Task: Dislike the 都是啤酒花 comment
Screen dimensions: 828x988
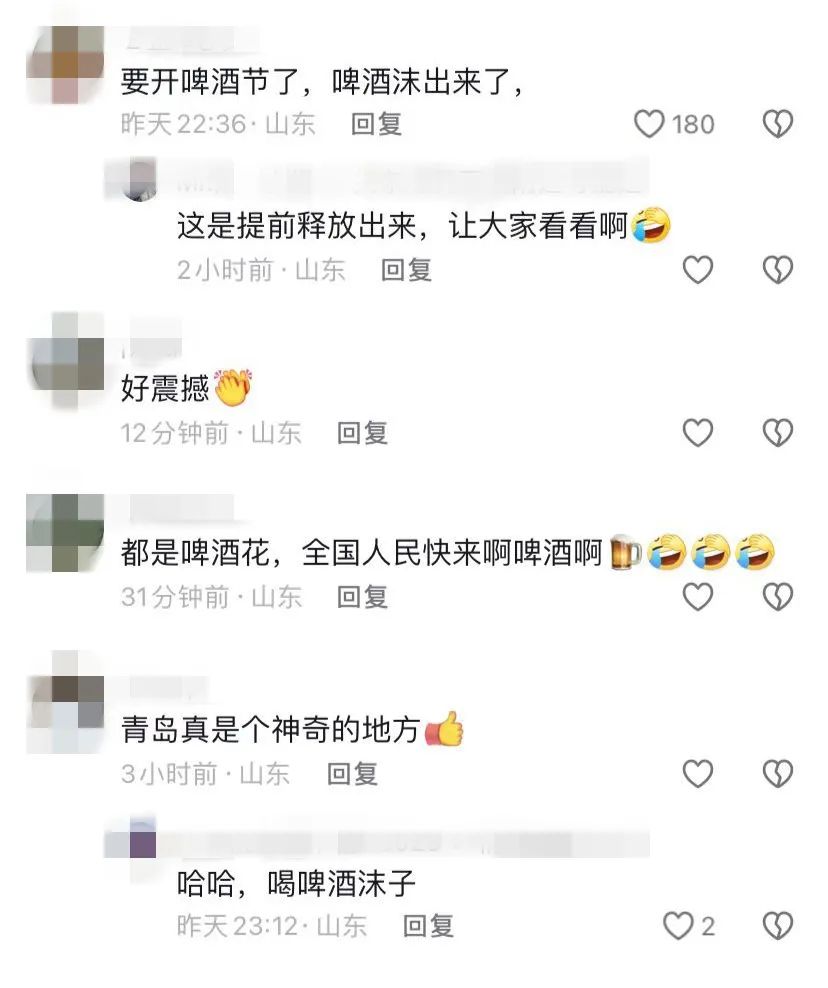Action: coord(778,597)
